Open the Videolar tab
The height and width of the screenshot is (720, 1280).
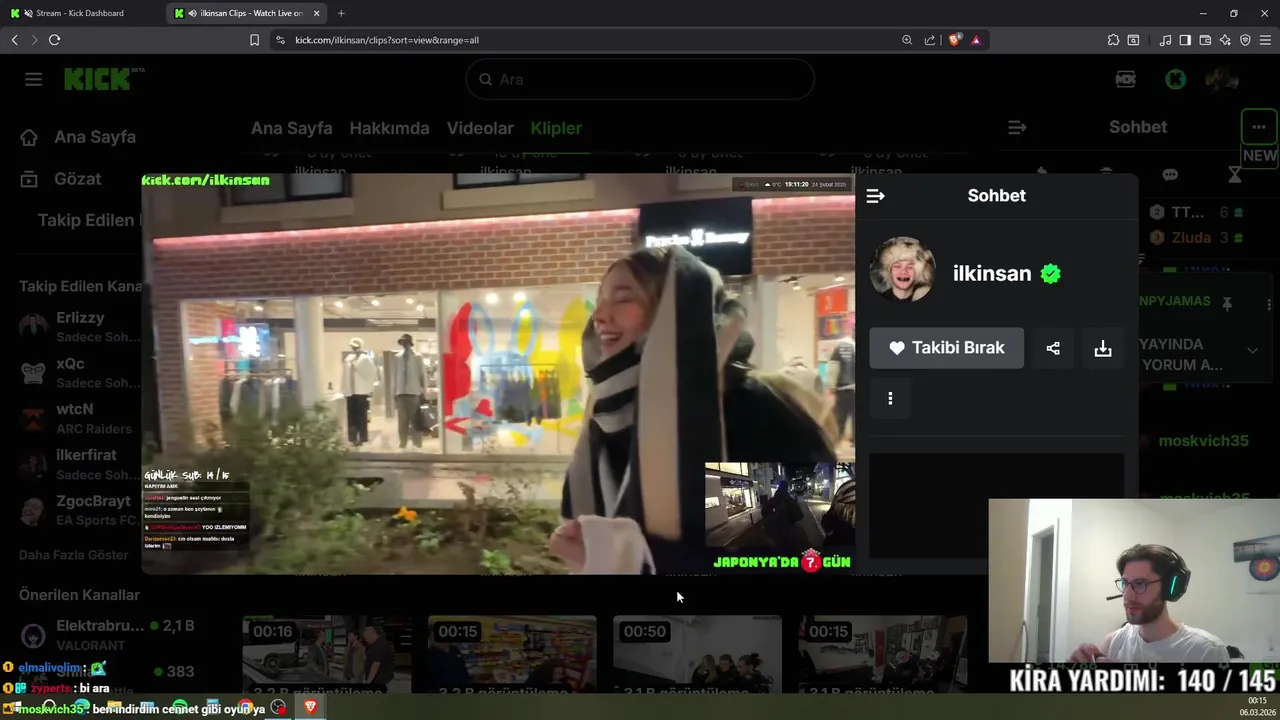tap(480, 128)
